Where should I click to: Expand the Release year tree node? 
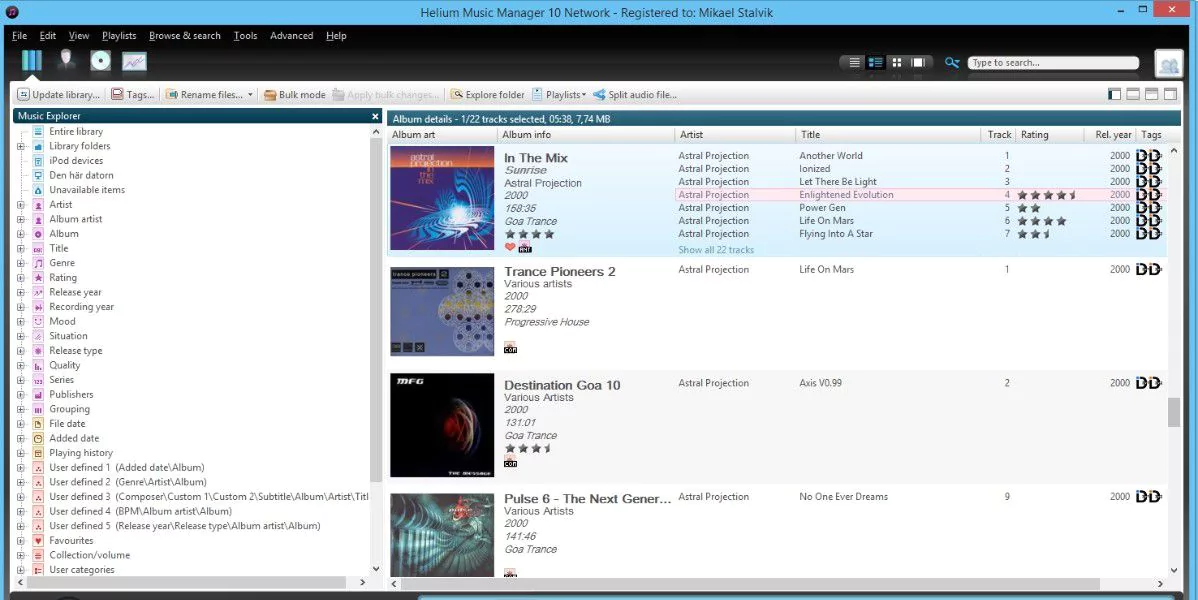pos(20,291)
